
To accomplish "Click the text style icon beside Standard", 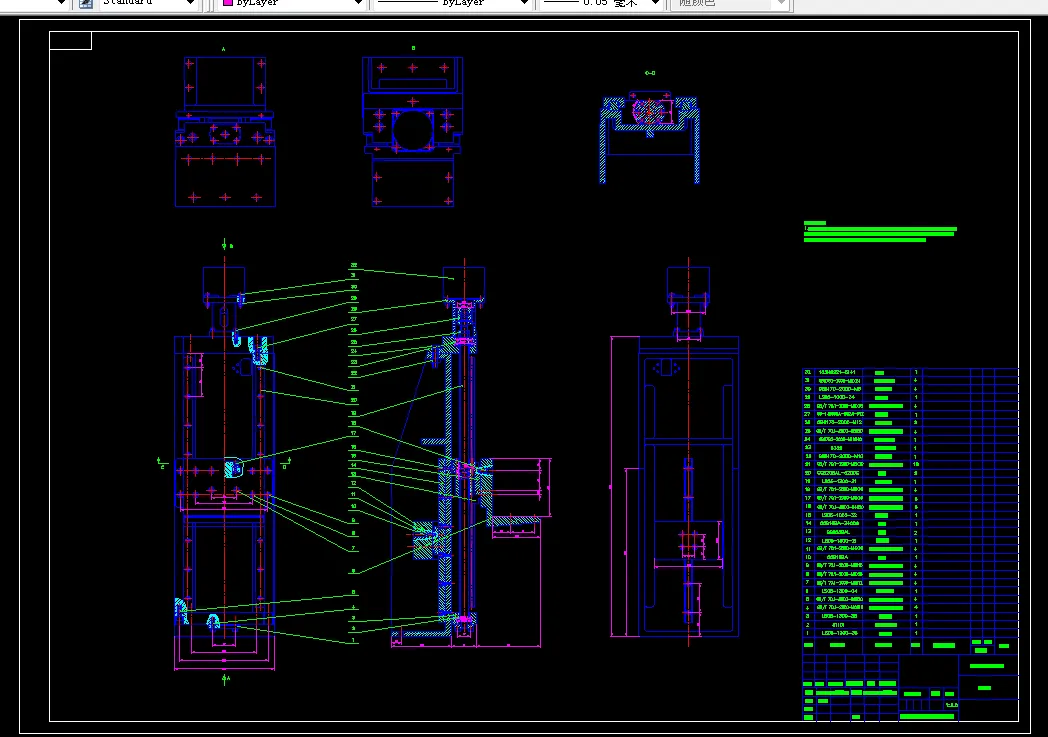I will click(x=86, y=3).
